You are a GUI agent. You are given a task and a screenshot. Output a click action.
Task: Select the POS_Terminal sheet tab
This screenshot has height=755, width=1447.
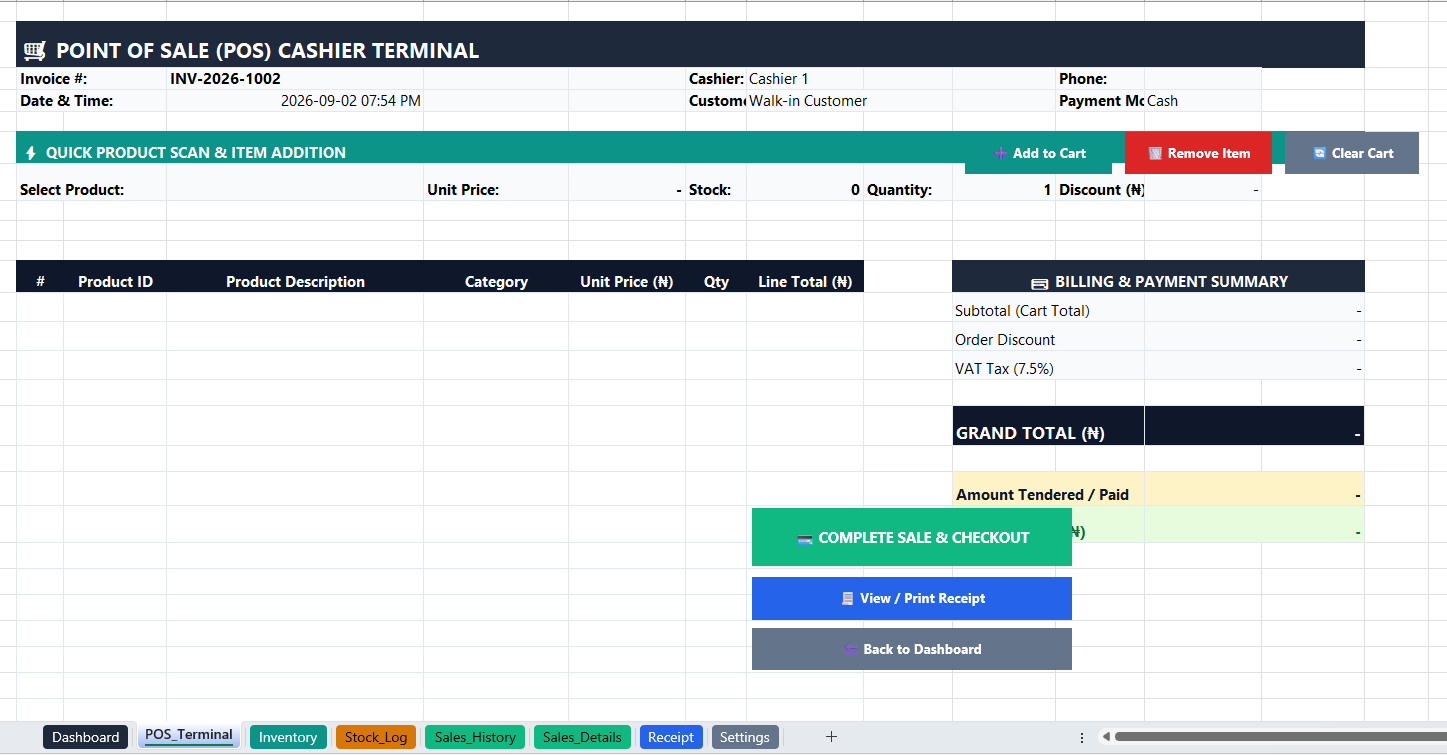coord(189,736)
